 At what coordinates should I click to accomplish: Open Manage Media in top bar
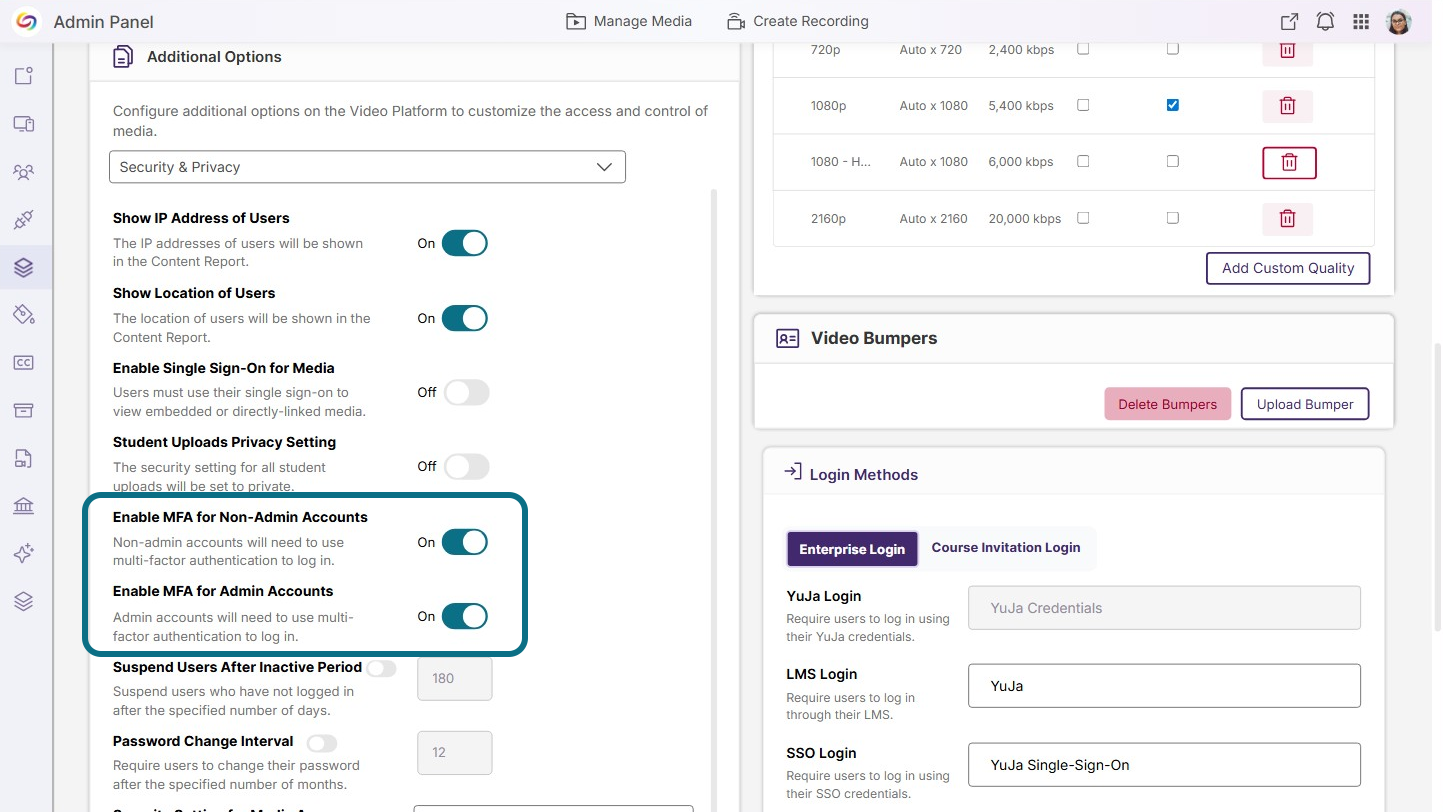tap(629, 21)
